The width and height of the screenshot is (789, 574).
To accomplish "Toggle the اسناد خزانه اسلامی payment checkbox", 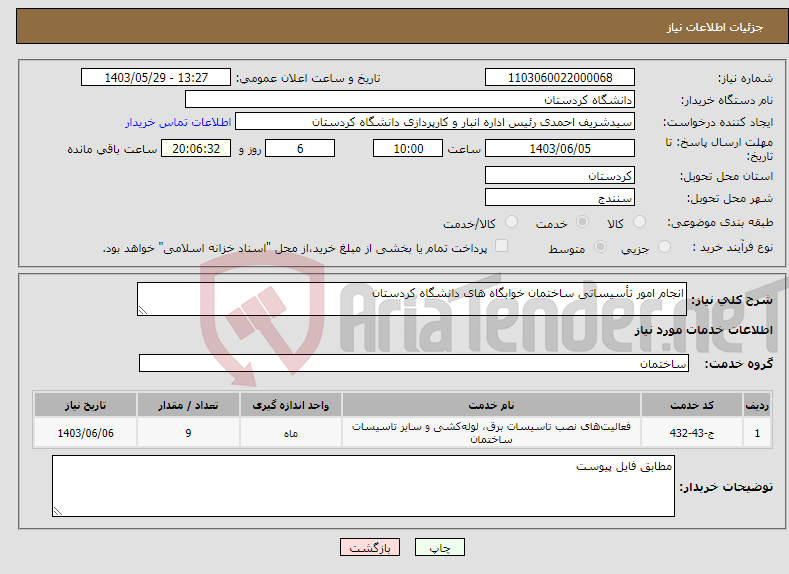I will [501, 245].
